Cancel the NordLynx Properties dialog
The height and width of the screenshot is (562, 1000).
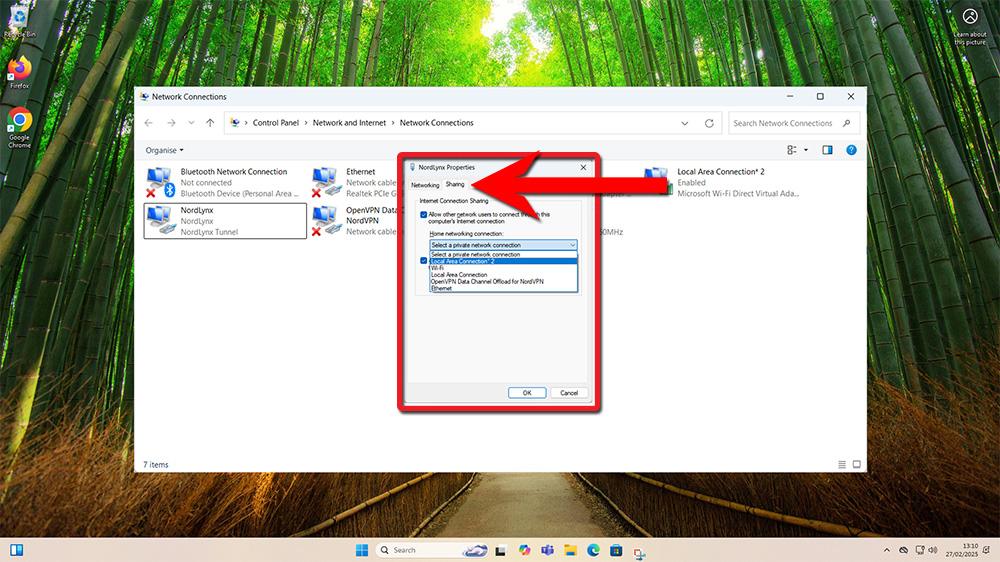tap(569, 393)
